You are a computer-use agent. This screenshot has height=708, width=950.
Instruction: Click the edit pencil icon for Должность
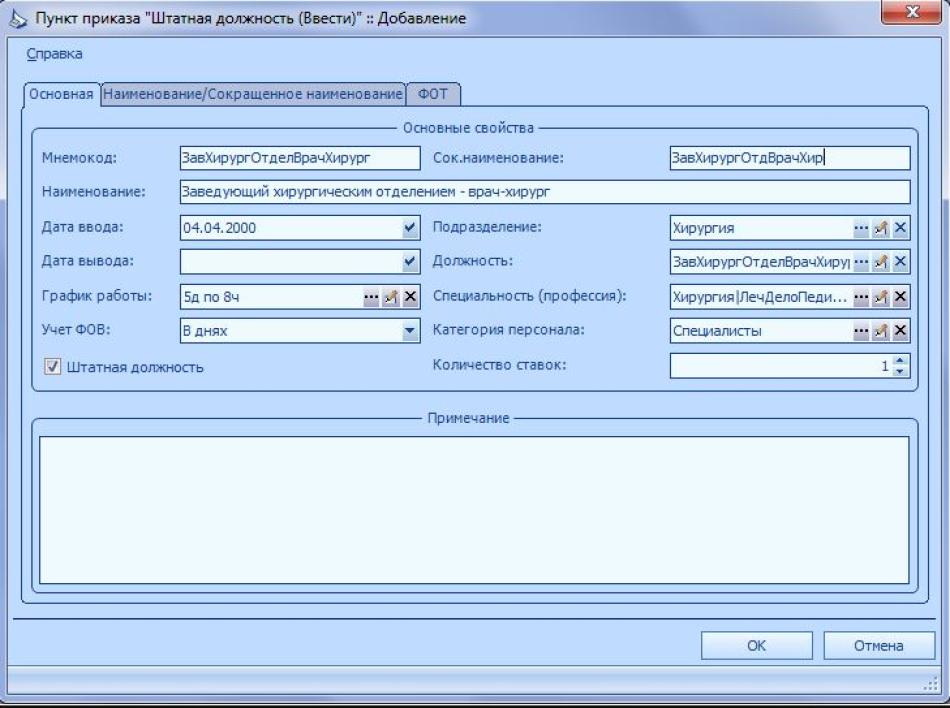pyautogui.click(x=880, y=262)
